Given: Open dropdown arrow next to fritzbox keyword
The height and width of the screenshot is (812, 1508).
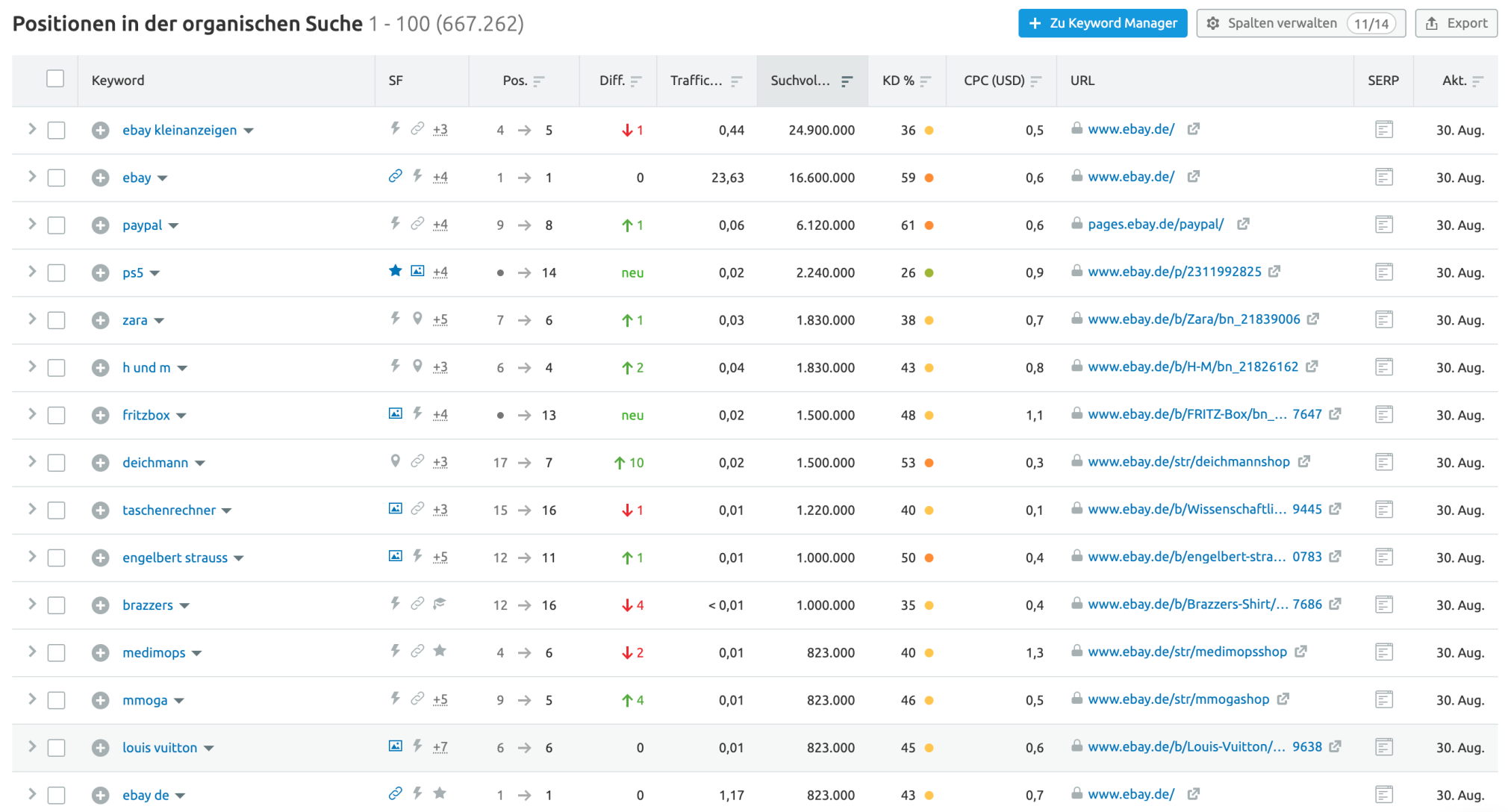Looking at the screenshot, I should (181, 416).
